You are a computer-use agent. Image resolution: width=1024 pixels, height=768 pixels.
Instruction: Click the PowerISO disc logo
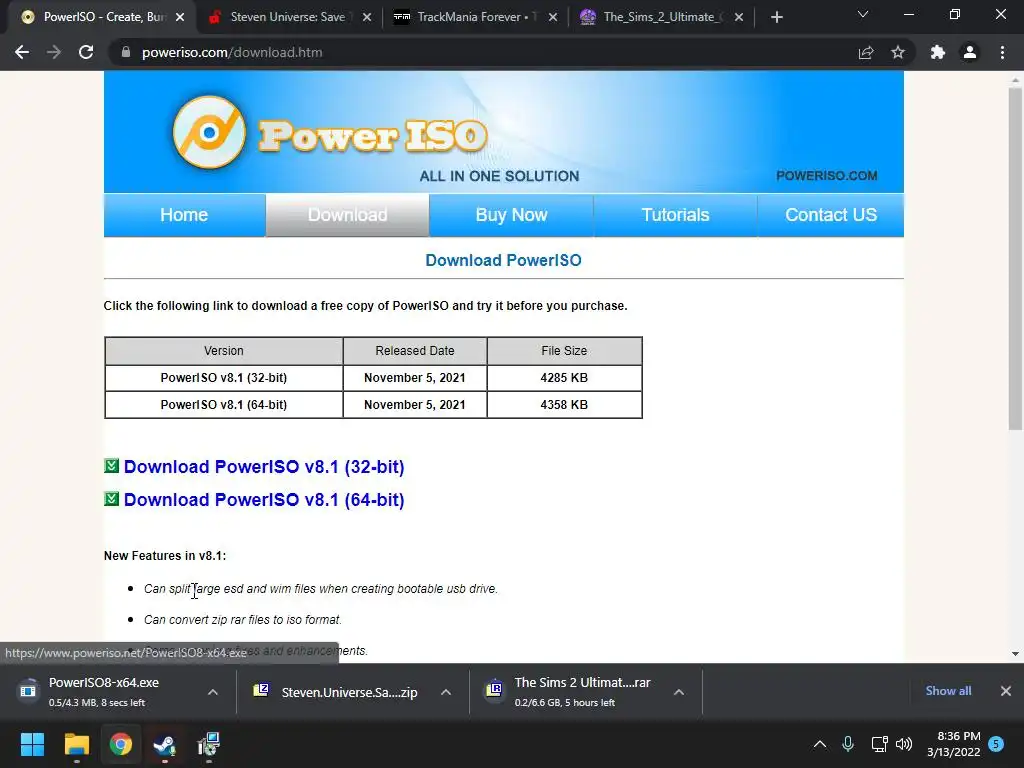(x=209, y=133)
